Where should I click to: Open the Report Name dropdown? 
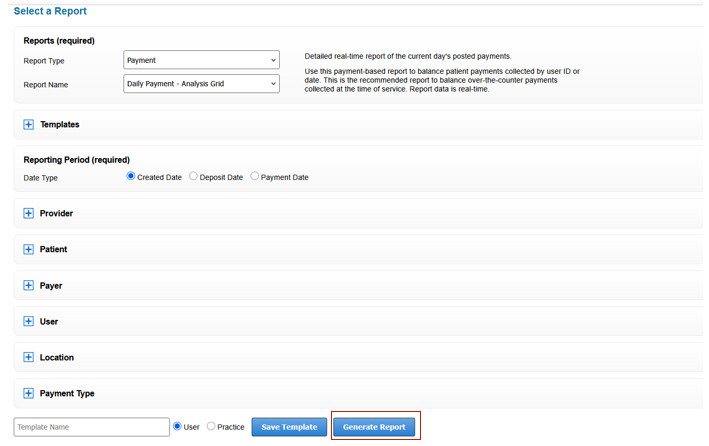tap(201, 85)
